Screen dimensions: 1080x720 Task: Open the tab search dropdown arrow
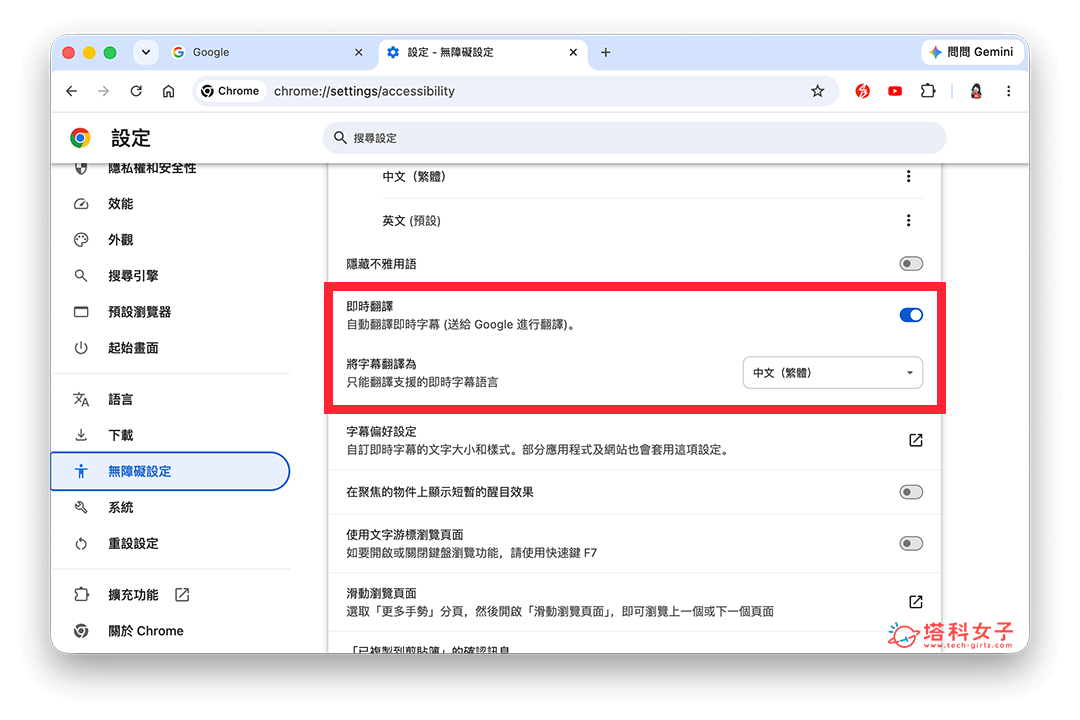click(x=146, y=52)
